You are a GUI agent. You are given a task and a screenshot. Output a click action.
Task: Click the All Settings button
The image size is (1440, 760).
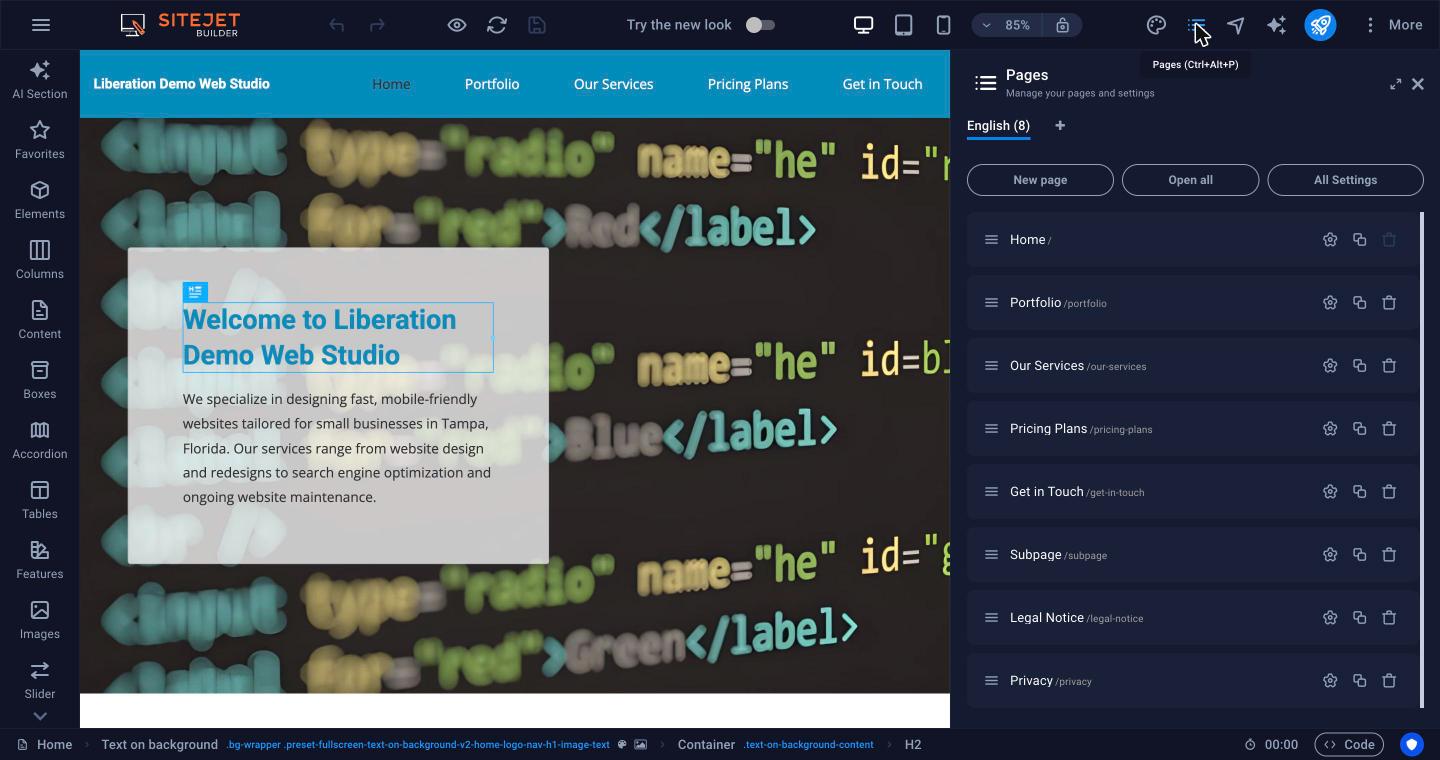pyautogui.click(x=1345, y=180)
